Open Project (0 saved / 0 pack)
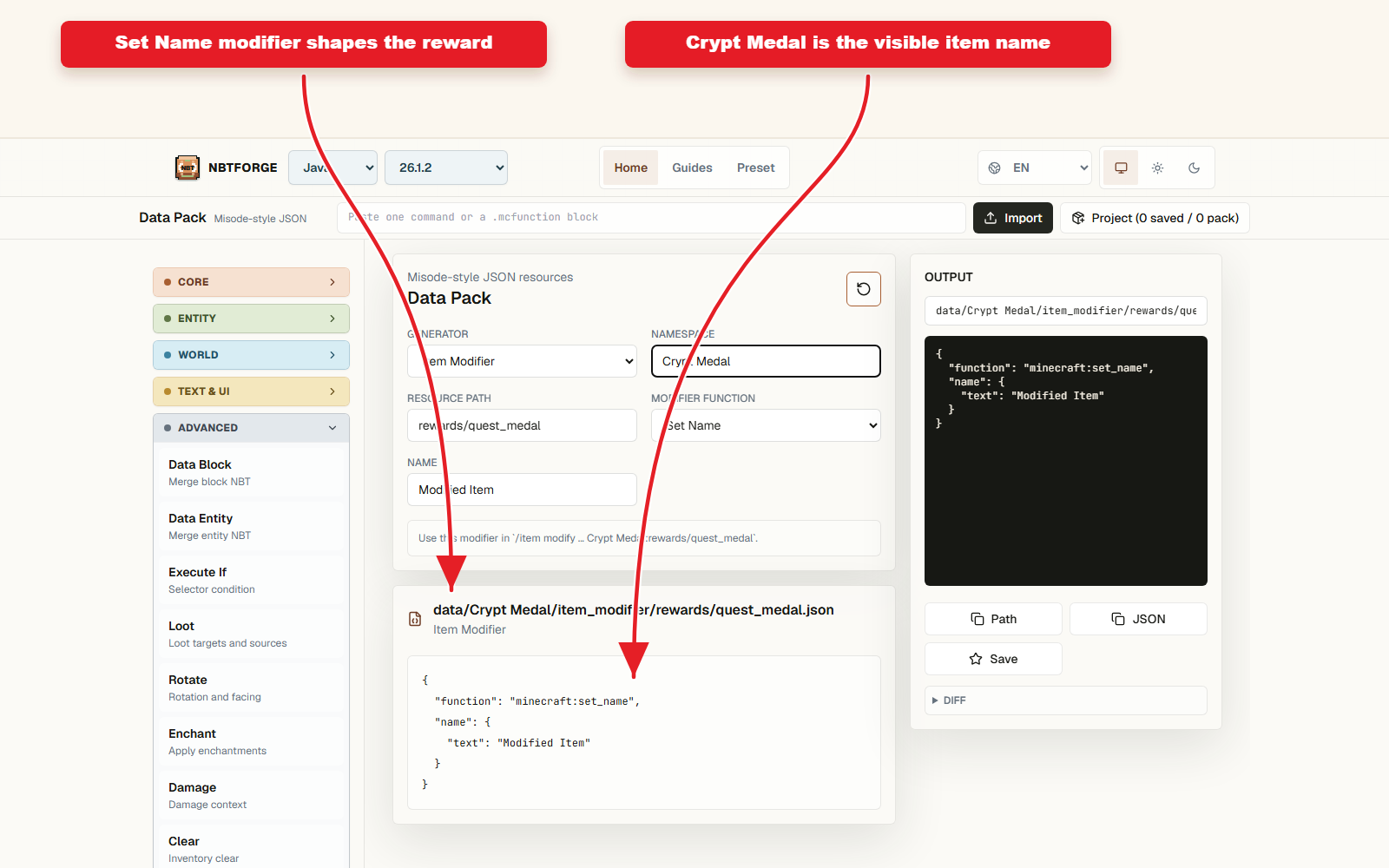Screen dimensions: 1389x868 (x=1155, y=218)
